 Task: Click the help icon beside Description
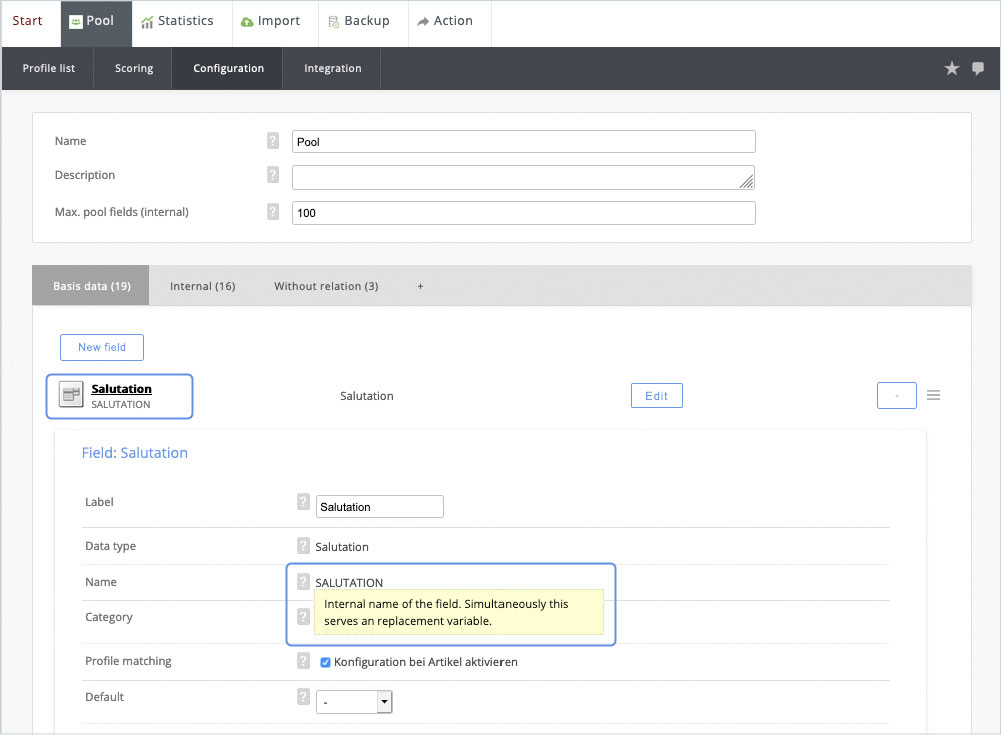(273, 175)
